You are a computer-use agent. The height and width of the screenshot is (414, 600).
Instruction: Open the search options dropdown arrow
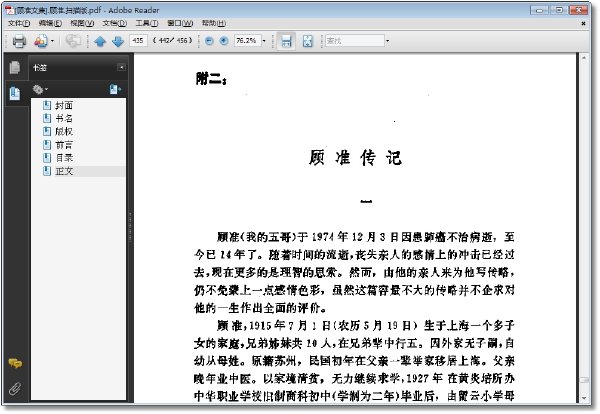click(x=387, y=41)
